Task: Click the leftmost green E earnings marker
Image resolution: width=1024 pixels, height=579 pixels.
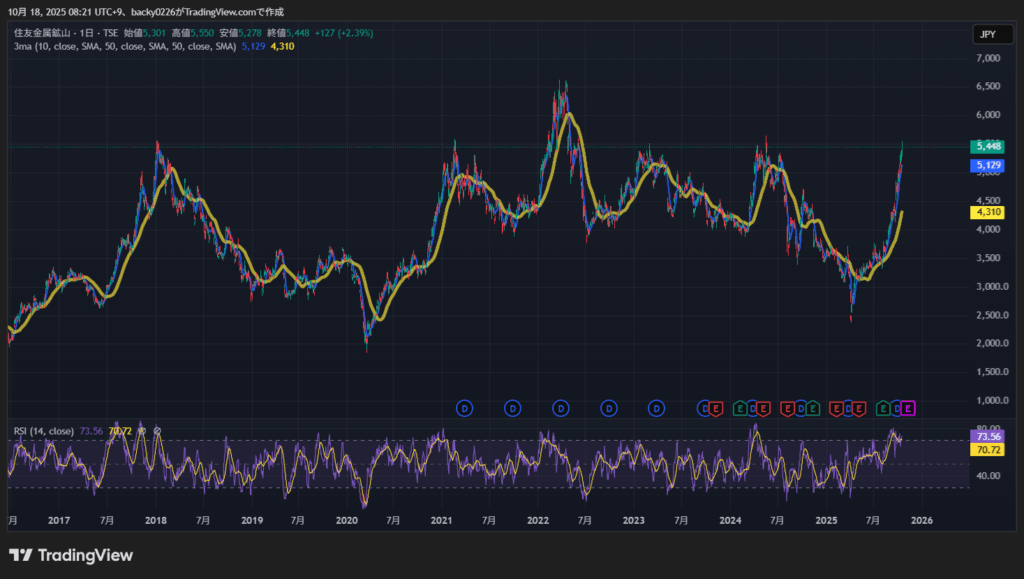Action: tap(740, 407)
